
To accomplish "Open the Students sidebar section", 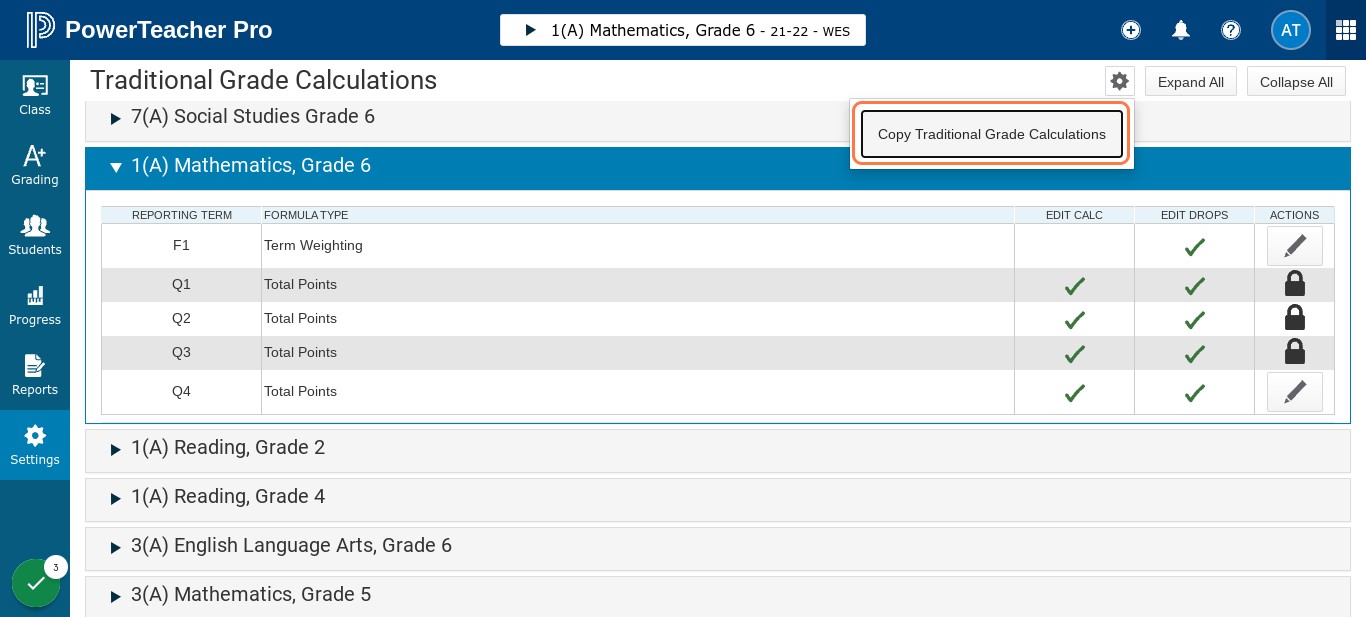I will (35, 235).
